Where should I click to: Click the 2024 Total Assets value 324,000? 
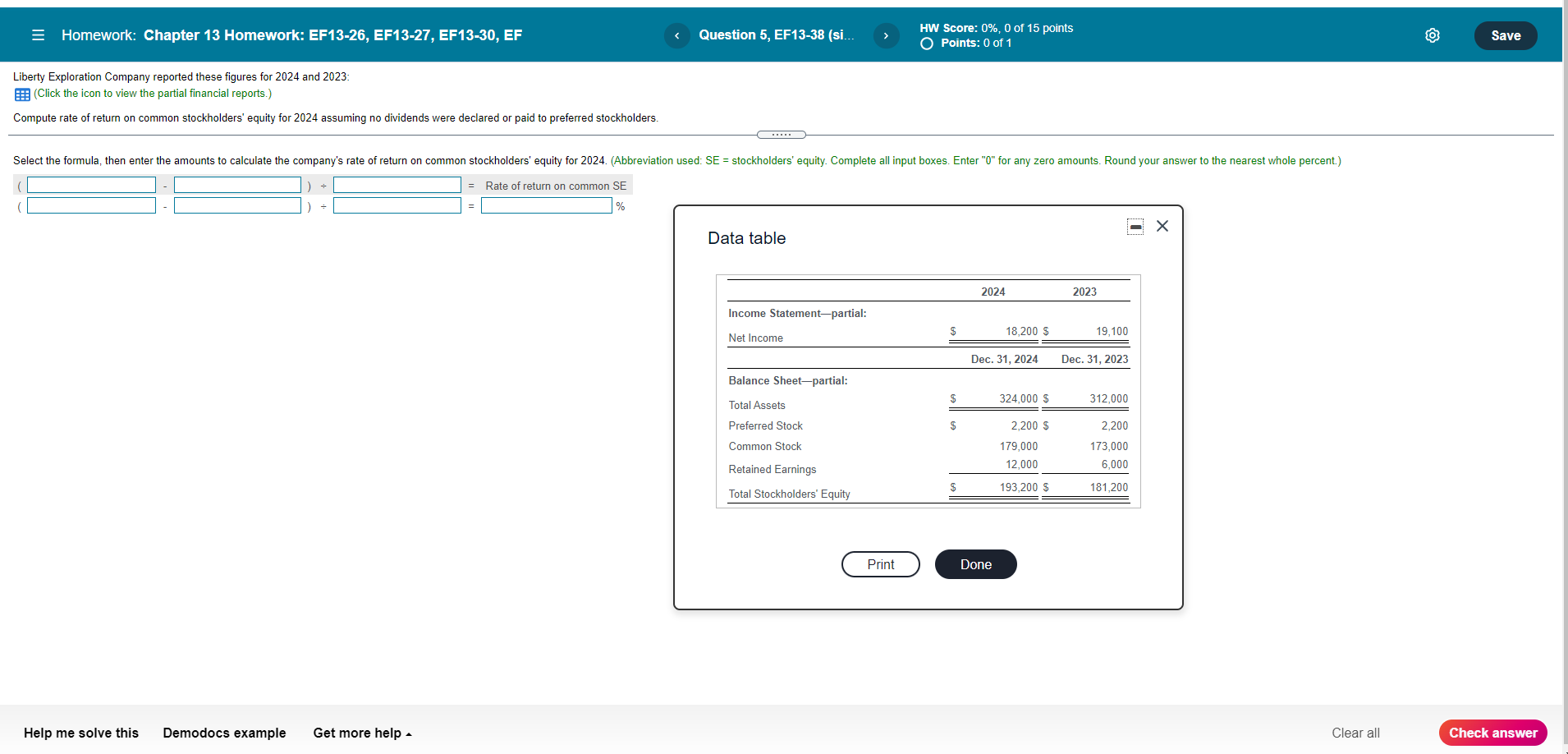tap(1018, 399)
